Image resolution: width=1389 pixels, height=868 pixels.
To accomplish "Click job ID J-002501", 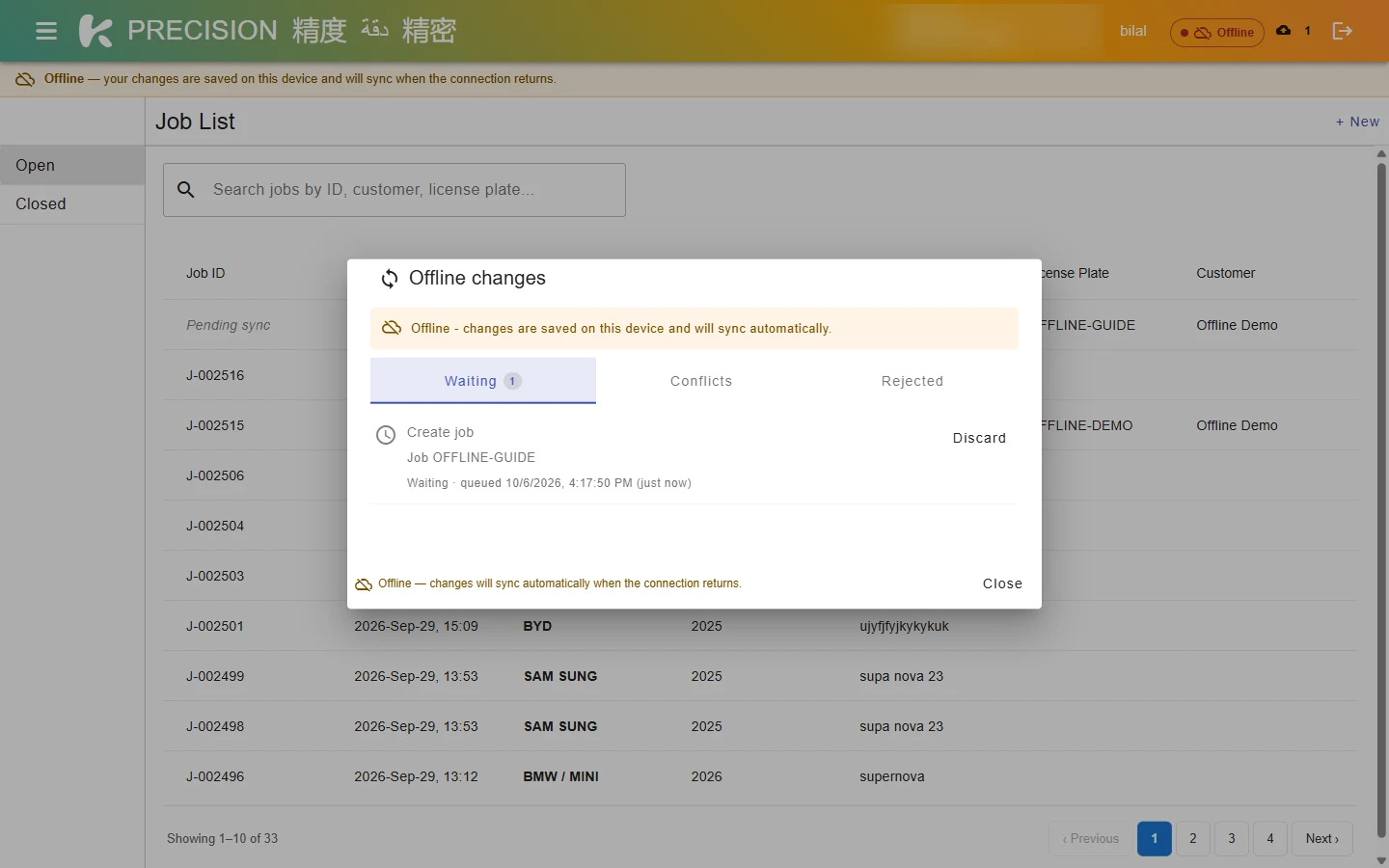I will point(215,626).
